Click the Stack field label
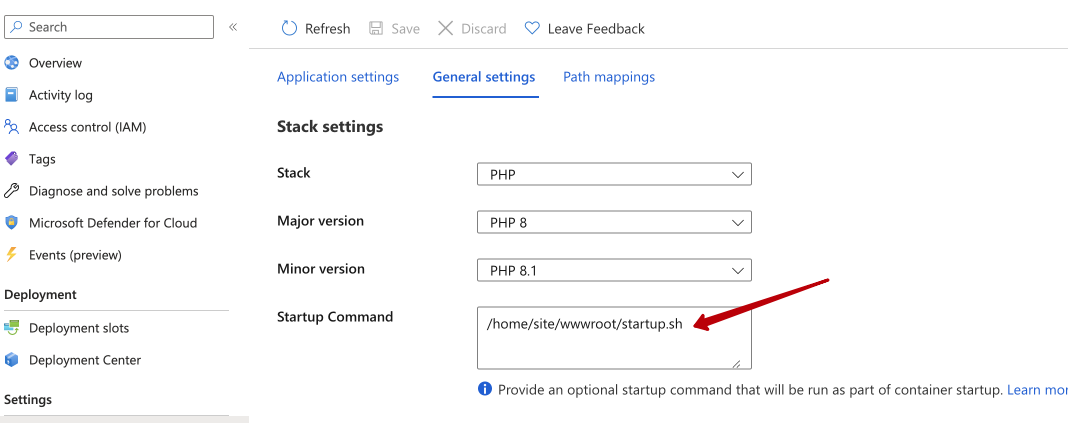1068x423 pixels. click(x=294, y=173)
